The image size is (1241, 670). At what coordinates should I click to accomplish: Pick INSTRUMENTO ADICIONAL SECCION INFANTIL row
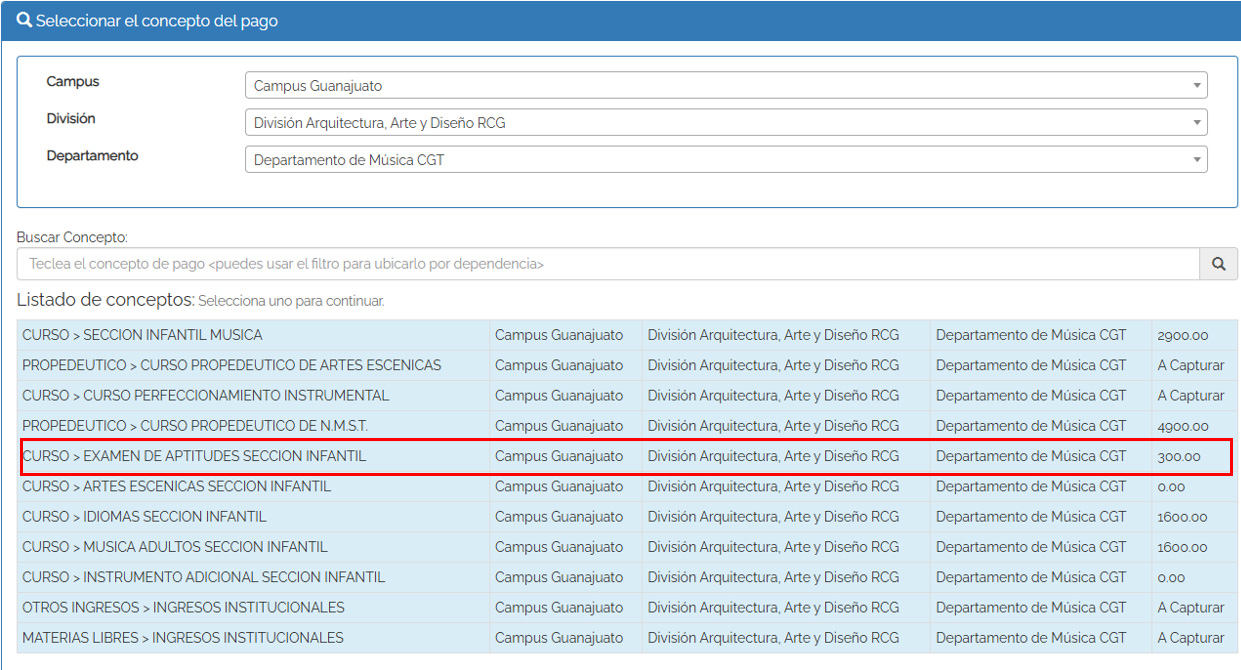203,578
